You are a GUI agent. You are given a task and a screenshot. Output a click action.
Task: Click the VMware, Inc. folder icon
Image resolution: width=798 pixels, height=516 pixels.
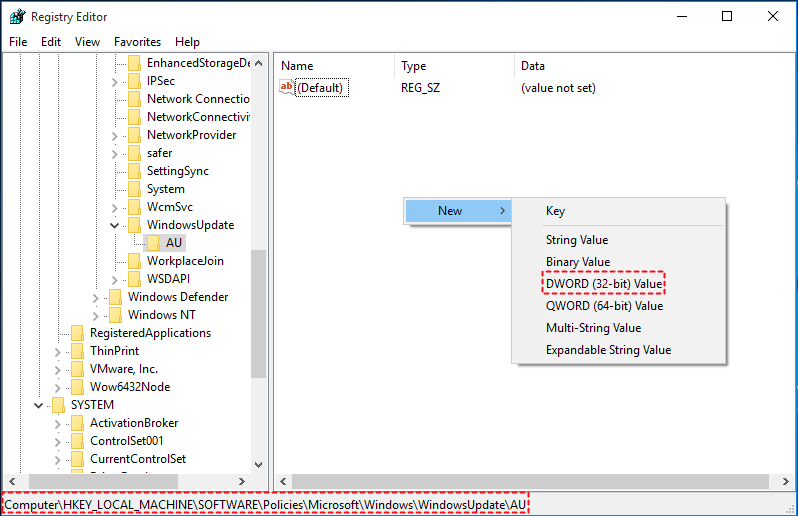[77, 369]
